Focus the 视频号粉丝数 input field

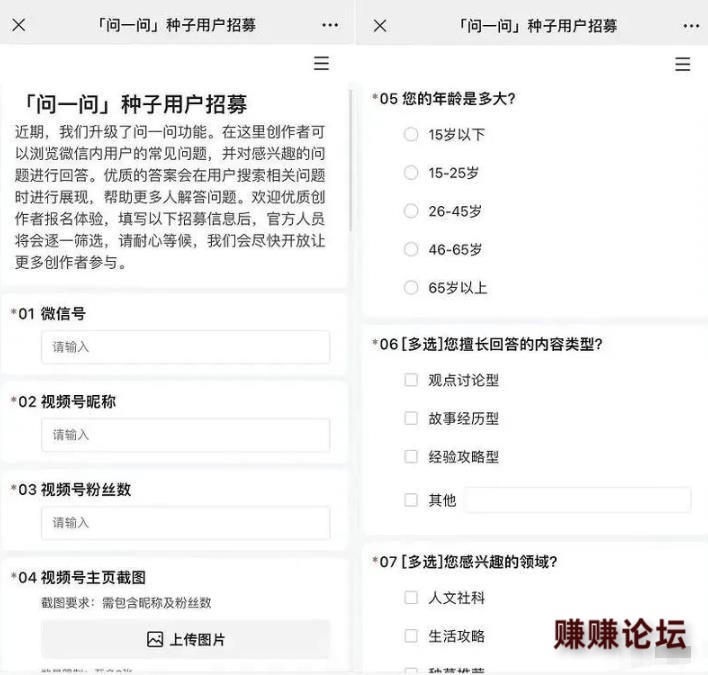[186, 523]
